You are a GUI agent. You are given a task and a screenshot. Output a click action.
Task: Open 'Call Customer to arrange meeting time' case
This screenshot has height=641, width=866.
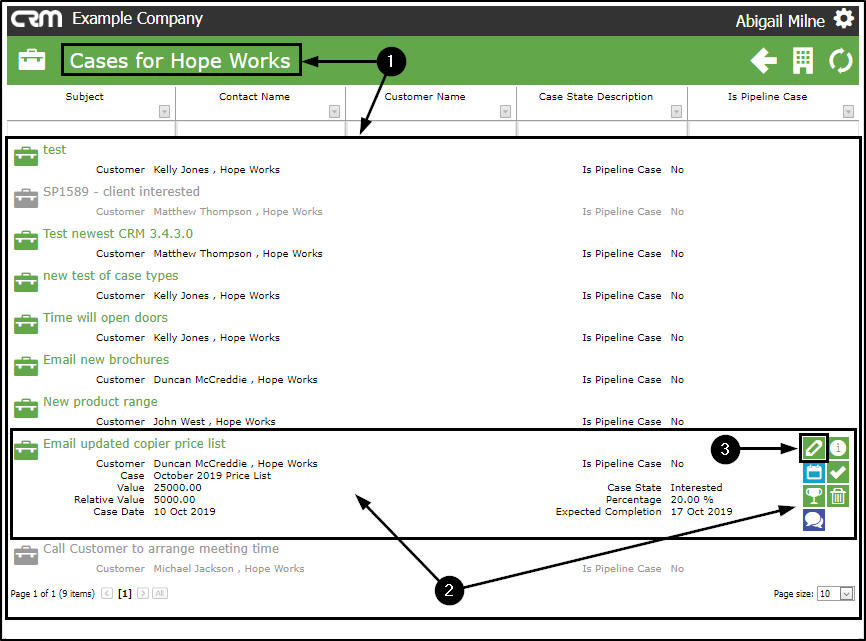161,548
